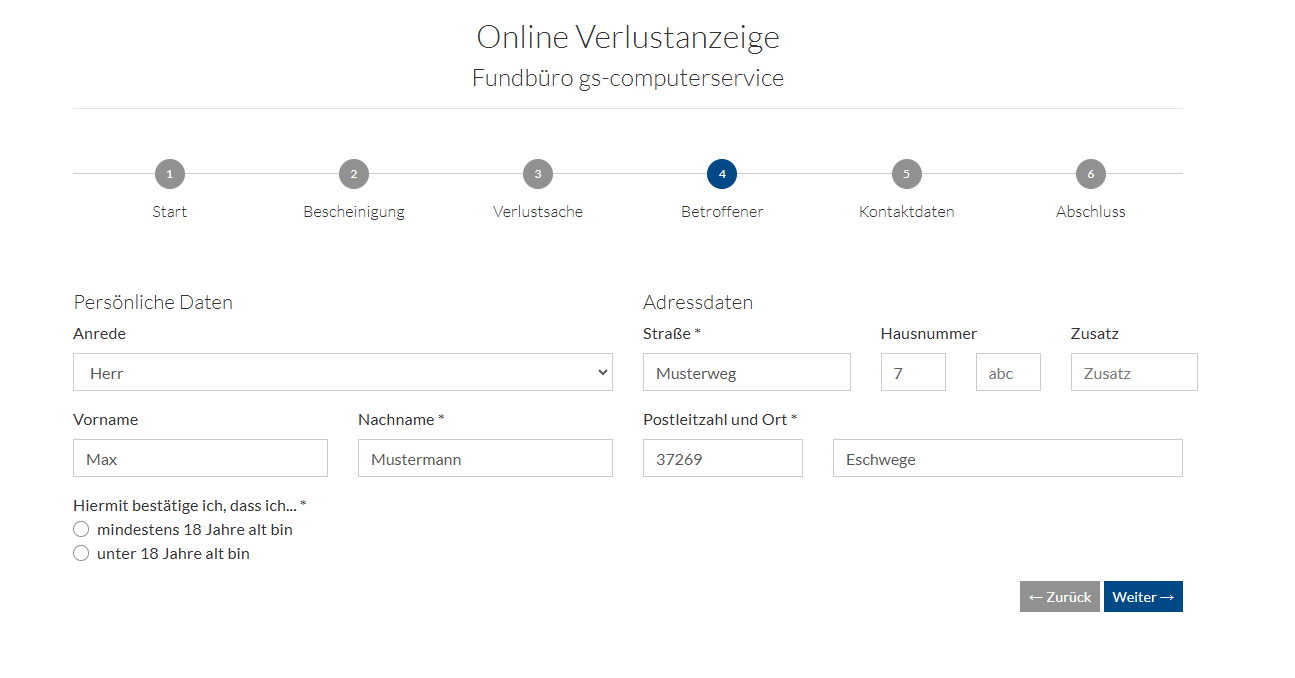
Task: Open the Anrede dropdown
Action: pos(342,372)
